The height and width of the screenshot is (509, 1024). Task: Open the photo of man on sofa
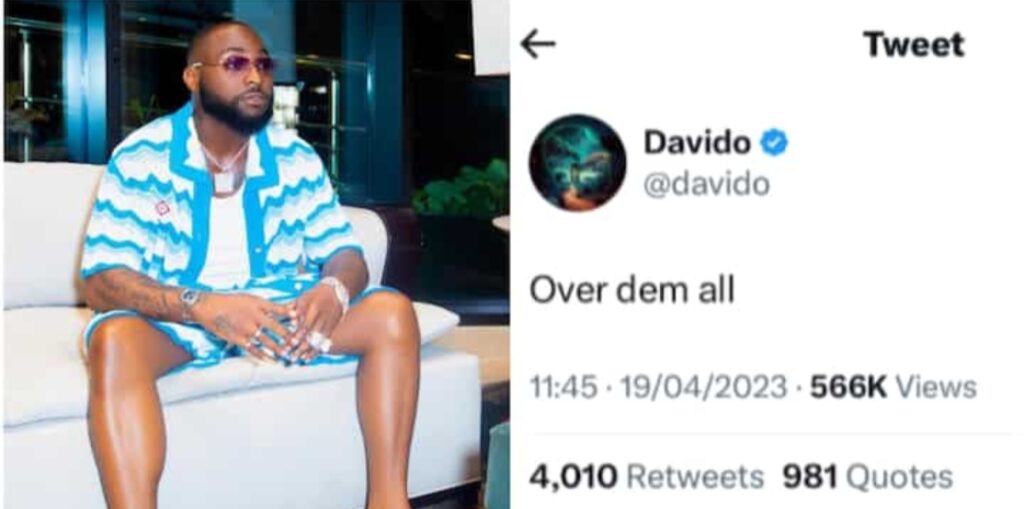point(256,254)
